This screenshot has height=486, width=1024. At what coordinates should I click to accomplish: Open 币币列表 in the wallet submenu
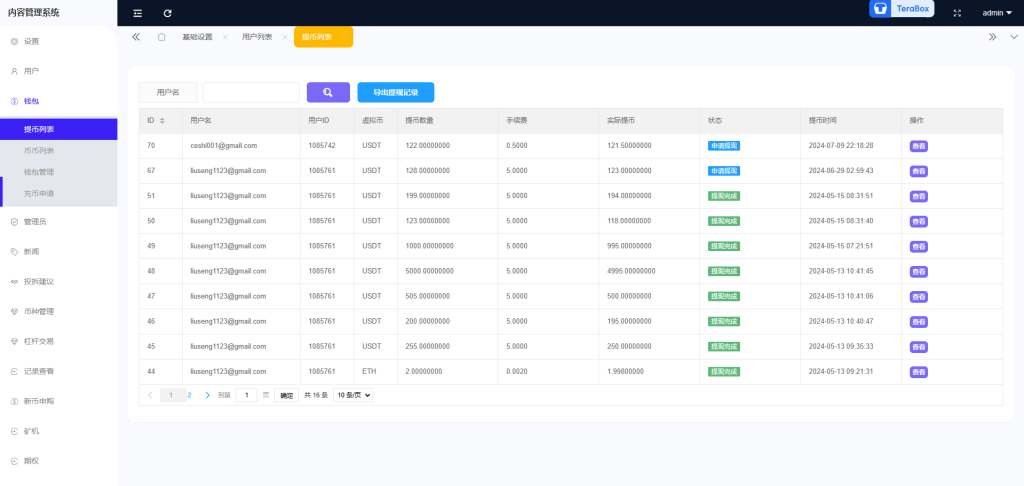click(x=39, y=150)
